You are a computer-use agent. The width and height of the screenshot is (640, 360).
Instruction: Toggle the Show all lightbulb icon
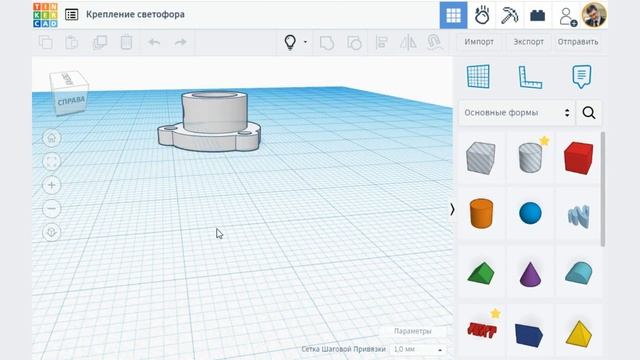(290, 42)
